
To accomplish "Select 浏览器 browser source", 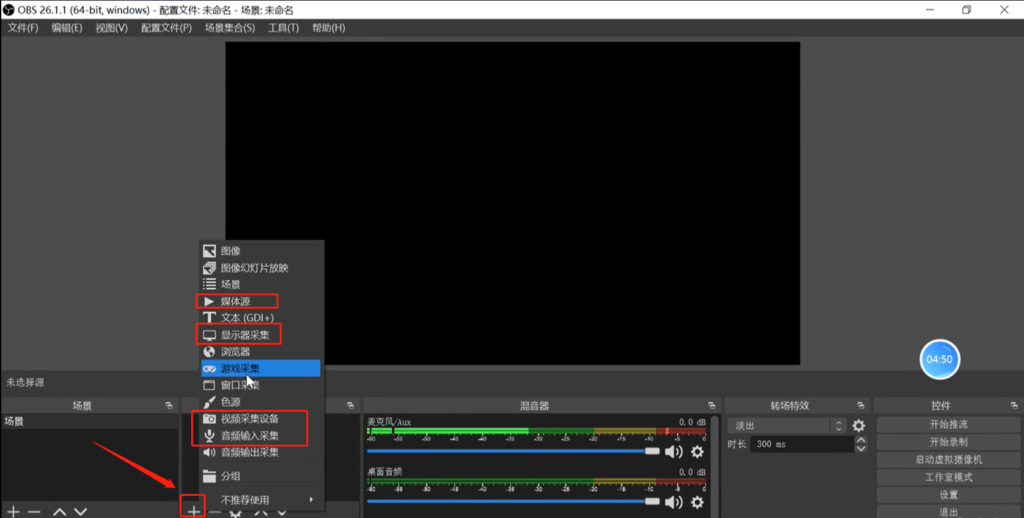I will tap(261, 351).
